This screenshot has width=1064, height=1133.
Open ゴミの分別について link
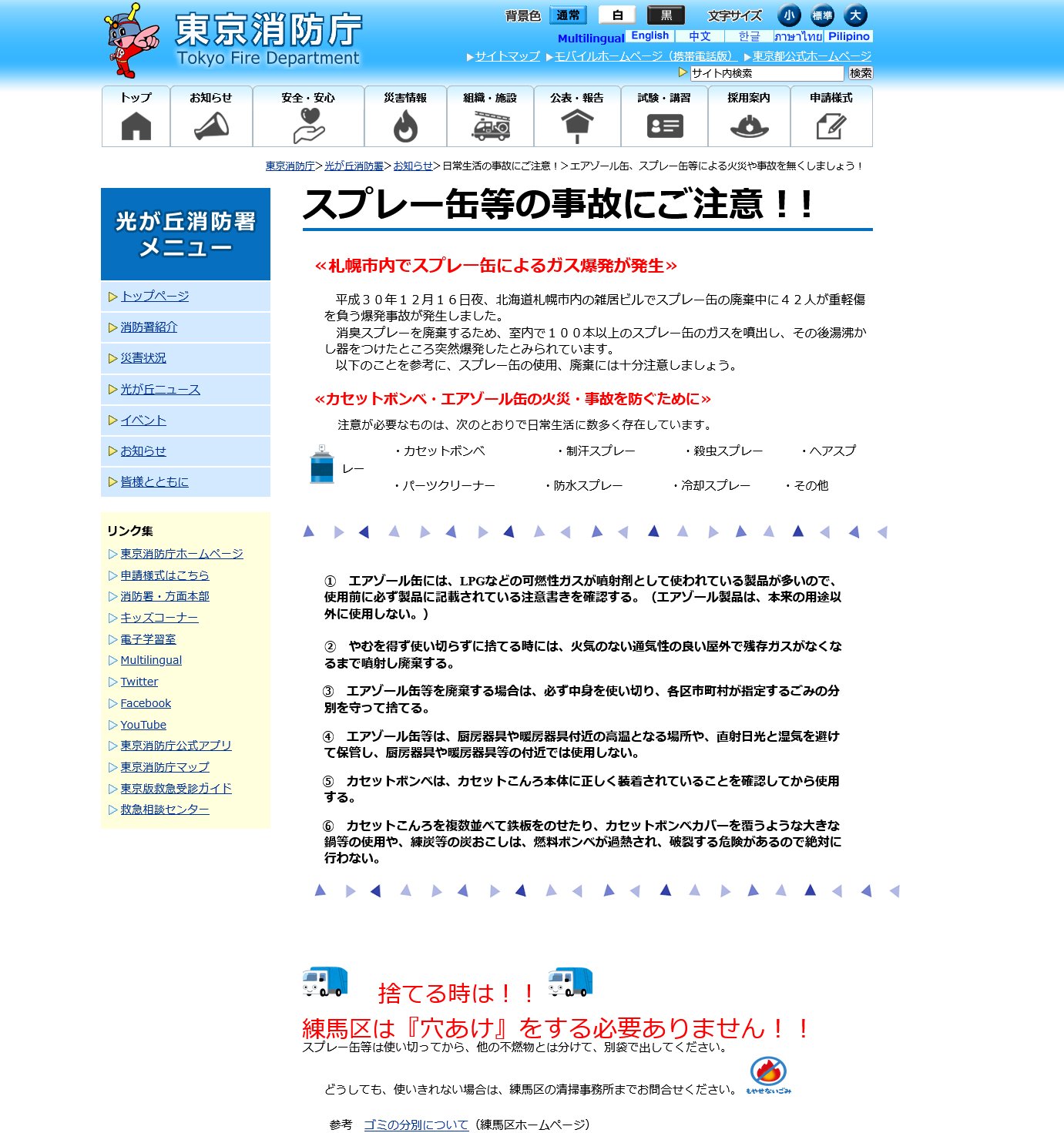[416, 1125]
